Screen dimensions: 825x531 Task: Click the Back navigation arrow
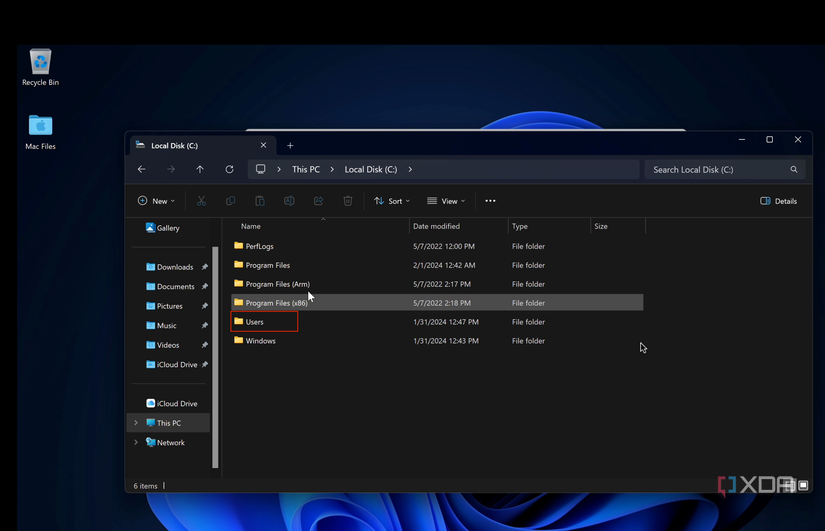142,169
